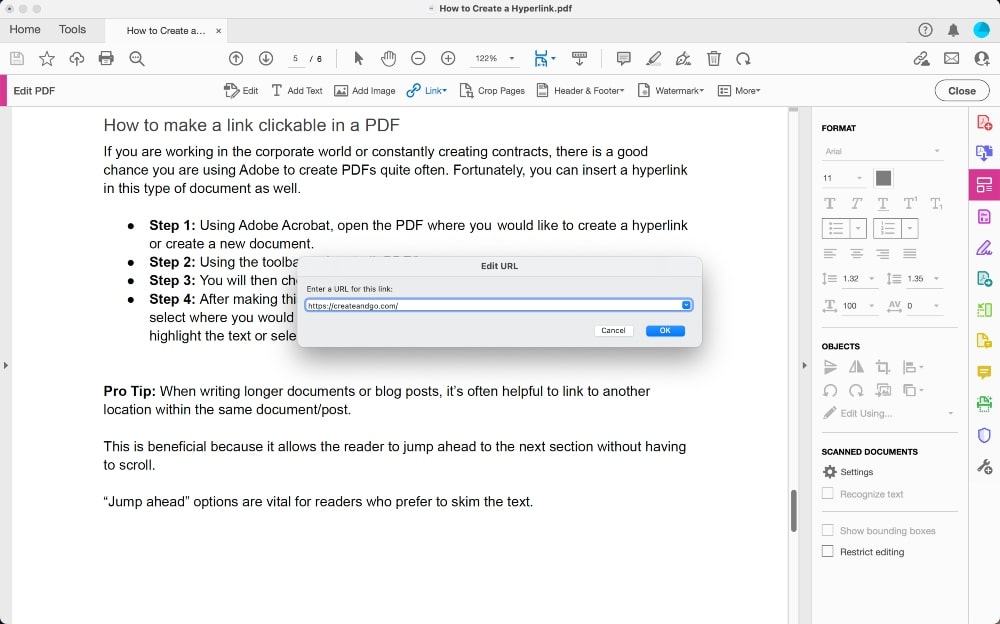The width and height of the screenshot is (1000, 624).
Task: Open Scanned Documents Settings
Action: pyautogui.click(x=829, y=472)
